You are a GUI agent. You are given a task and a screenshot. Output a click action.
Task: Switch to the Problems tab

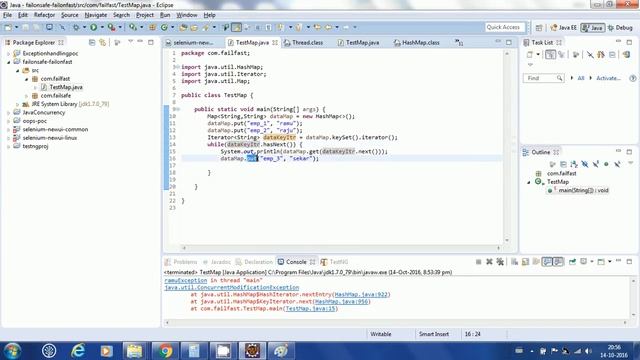pyautogui.click(x=181, y=262)
